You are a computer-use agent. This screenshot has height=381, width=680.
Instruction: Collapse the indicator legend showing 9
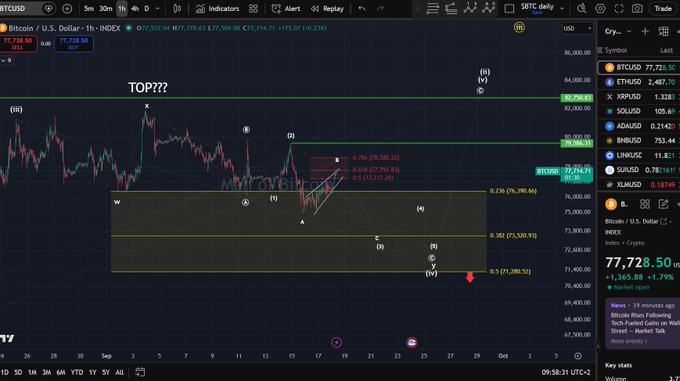tap(6, 61)
